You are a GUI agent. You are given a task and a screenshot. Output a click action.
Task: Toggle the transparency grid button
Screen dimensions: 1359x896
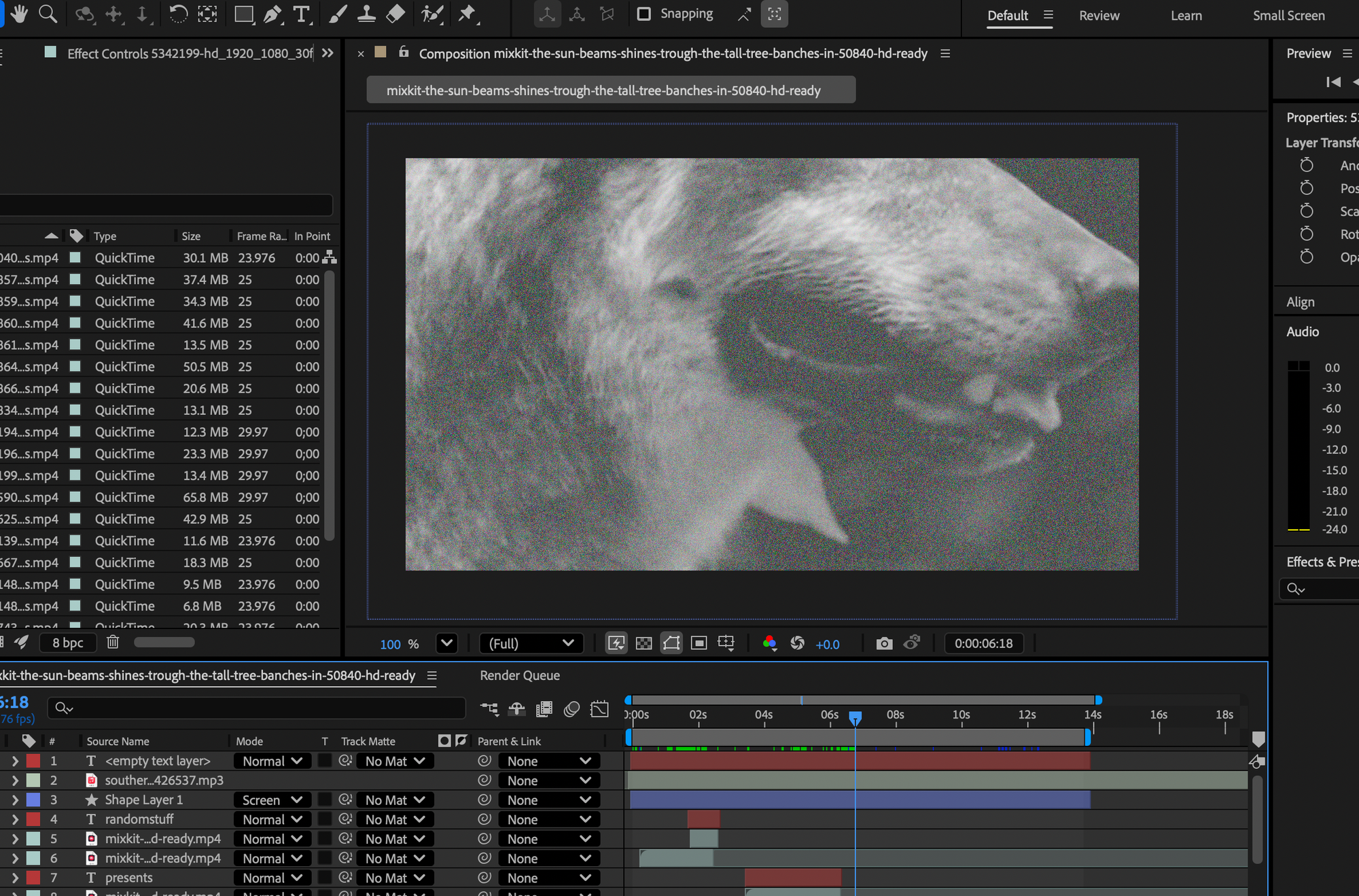point(643,643)
